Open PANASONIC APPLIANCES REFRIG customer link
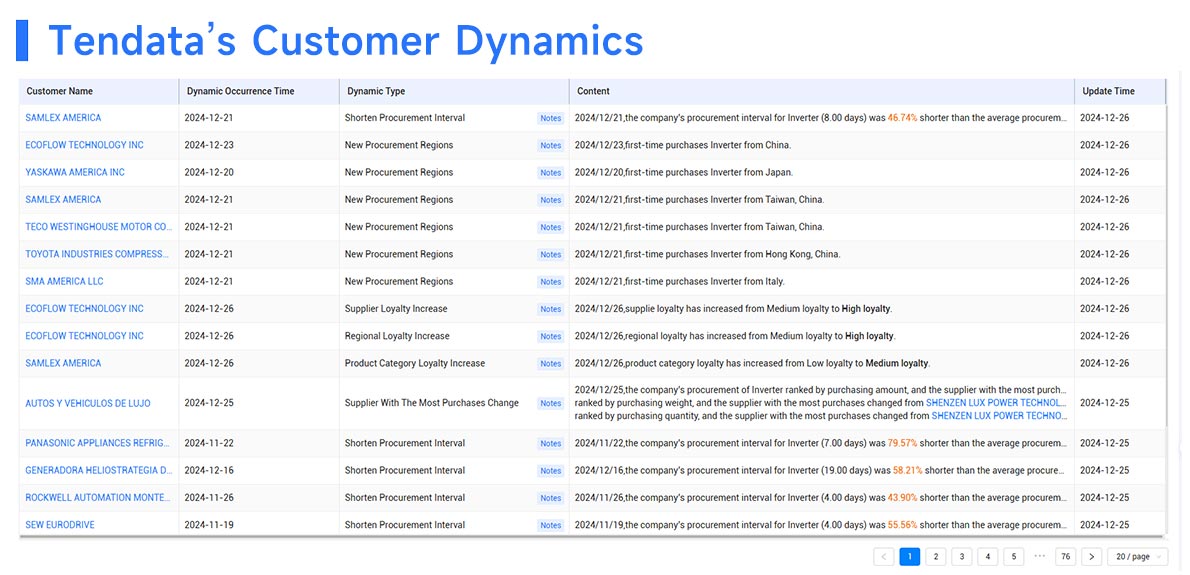Viewport: 1190px width, 575px height. tap(98, 443)
